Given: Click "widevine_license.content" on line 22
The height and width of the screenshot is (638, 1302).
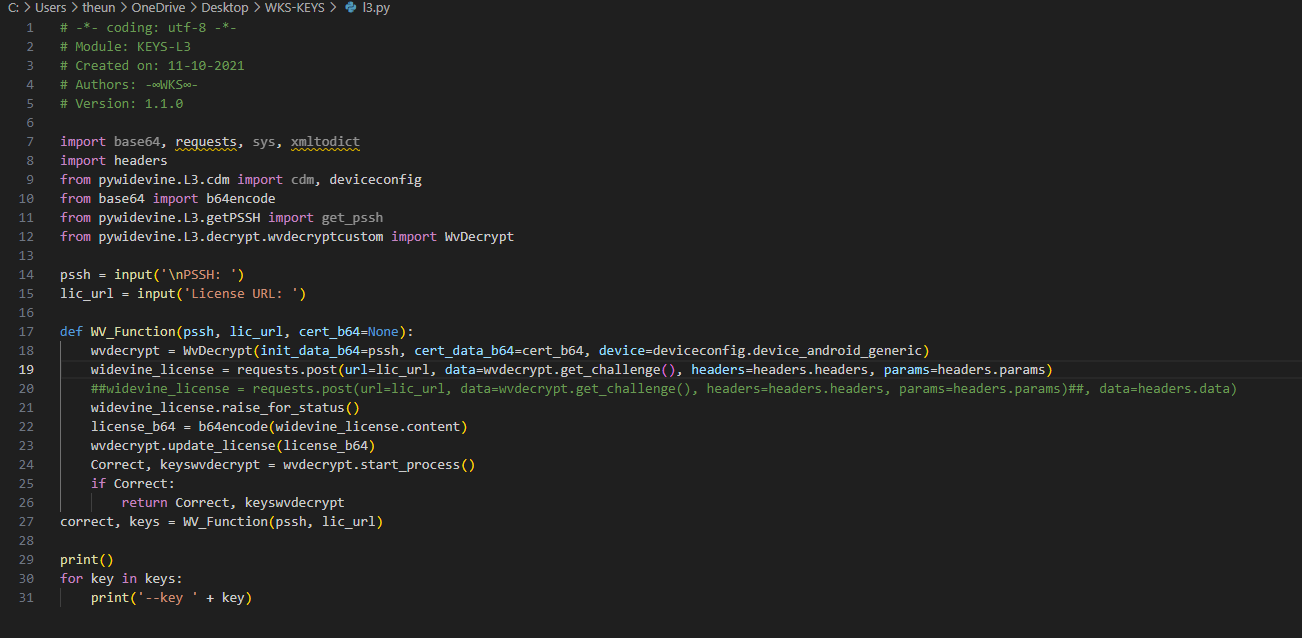Looking at the screenshot, I should coord(367,427).
